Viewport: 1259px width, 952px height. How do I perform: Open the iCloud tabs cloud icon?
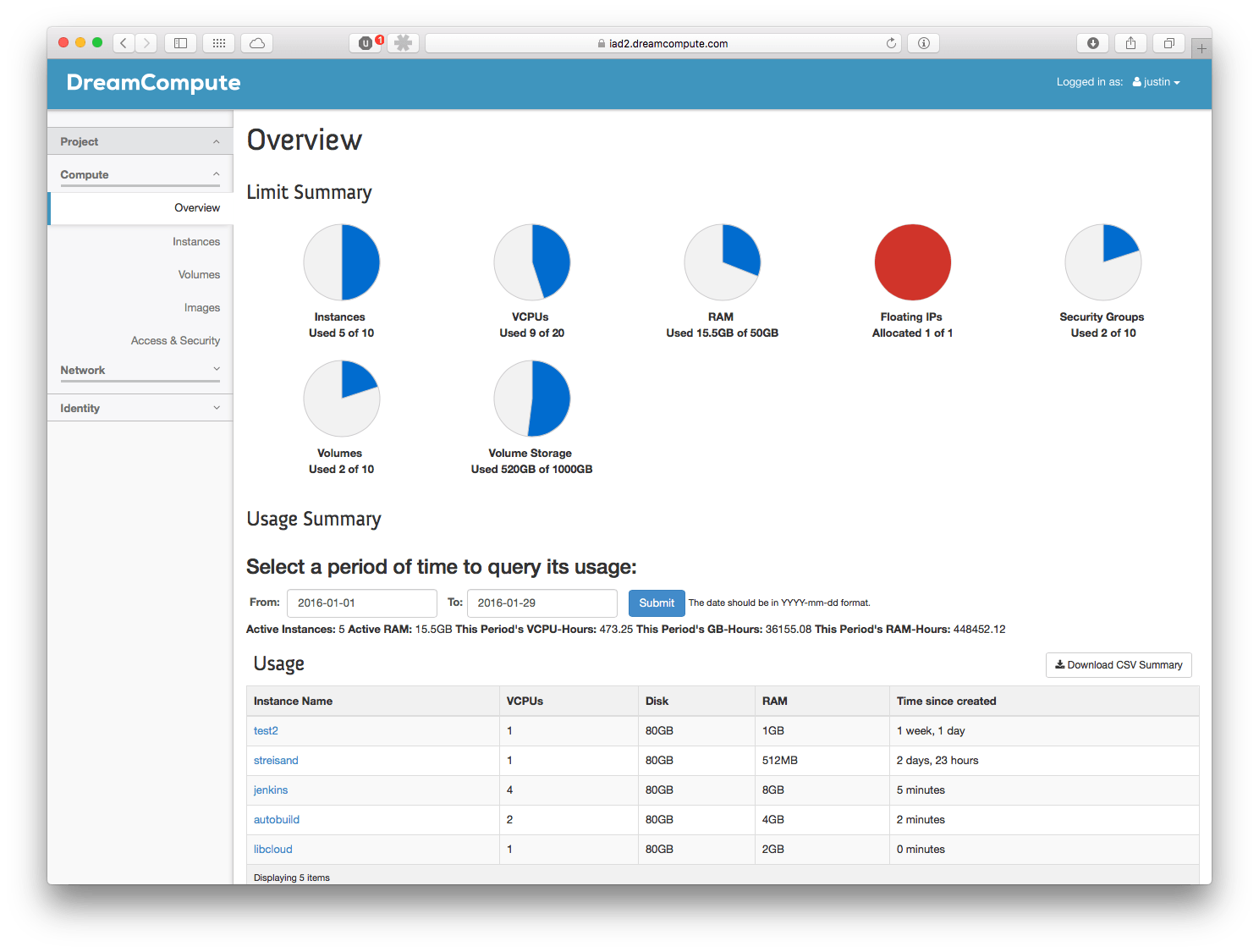[256, 42]
